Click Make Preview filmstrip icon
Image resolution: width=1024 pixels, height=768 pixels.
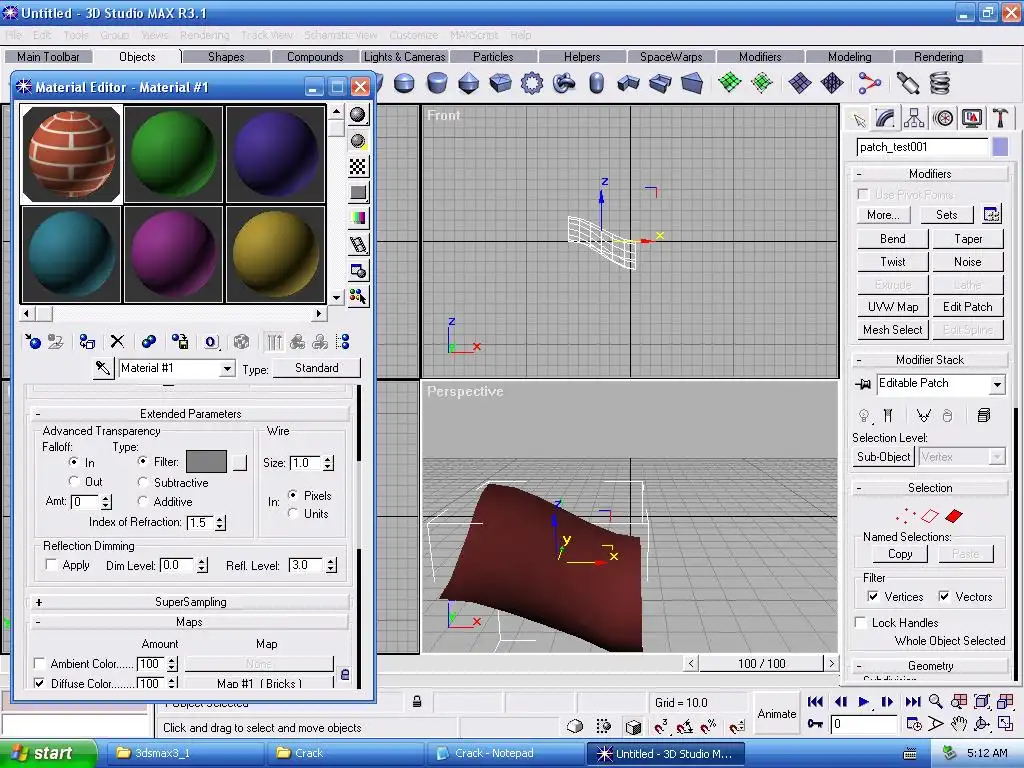click(x=358, y=244)
